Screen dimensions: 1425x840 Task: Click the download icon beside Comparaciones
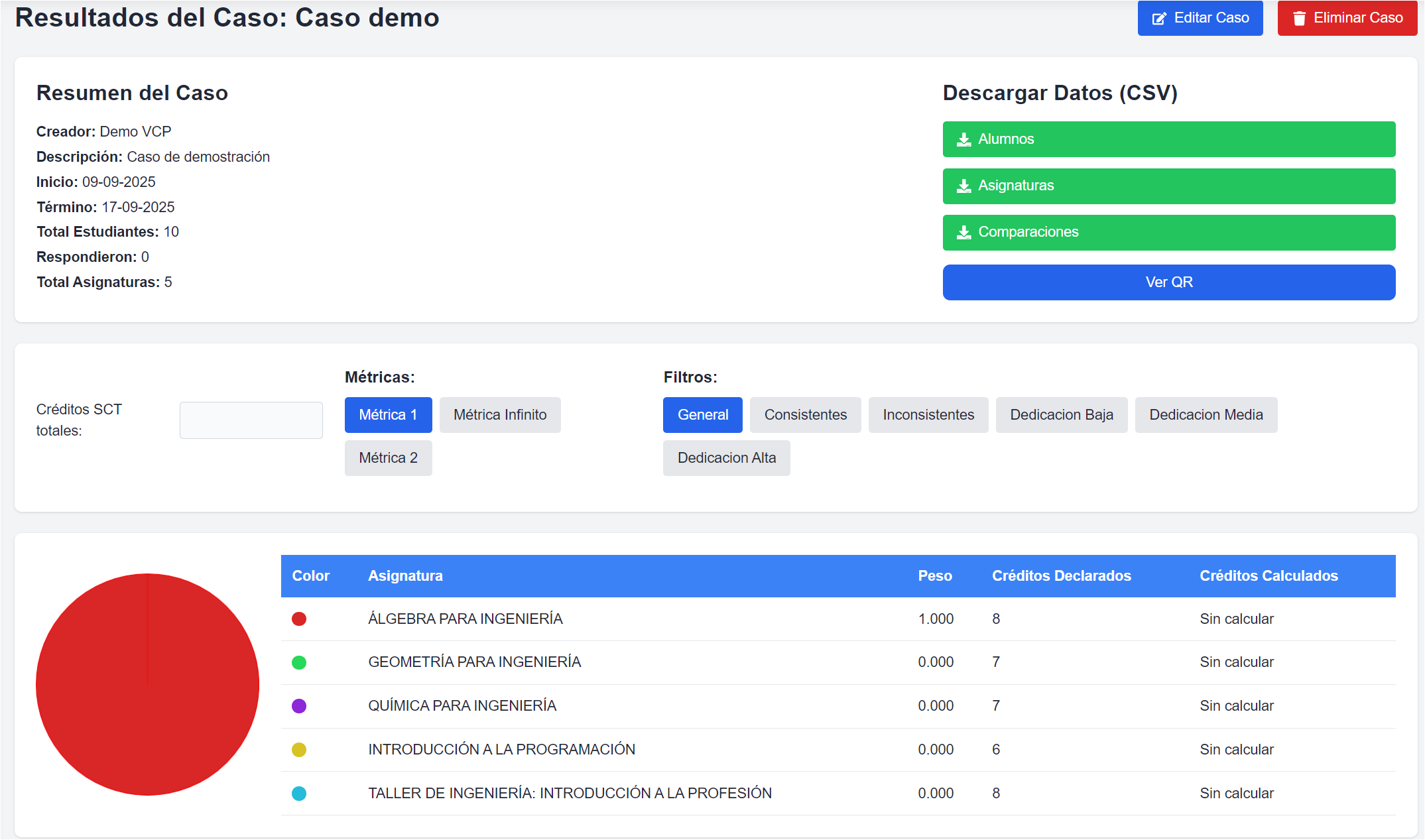coord(963,233)
